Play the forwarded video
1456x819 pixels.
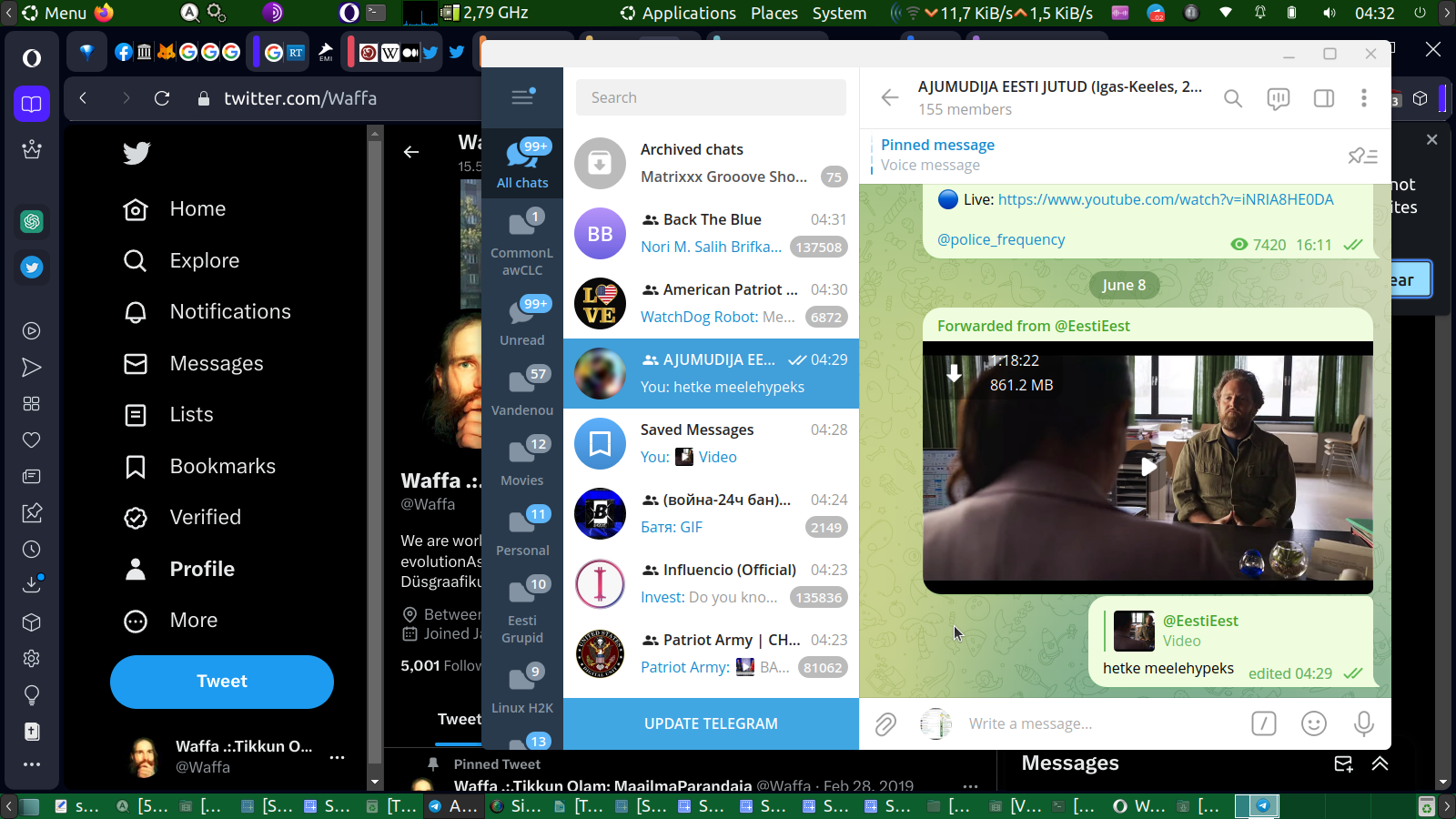1148,467
